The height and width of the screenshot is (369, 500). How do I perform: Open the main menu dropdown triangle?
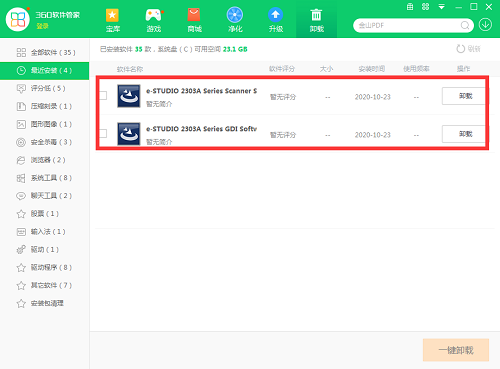click(441, 7)
